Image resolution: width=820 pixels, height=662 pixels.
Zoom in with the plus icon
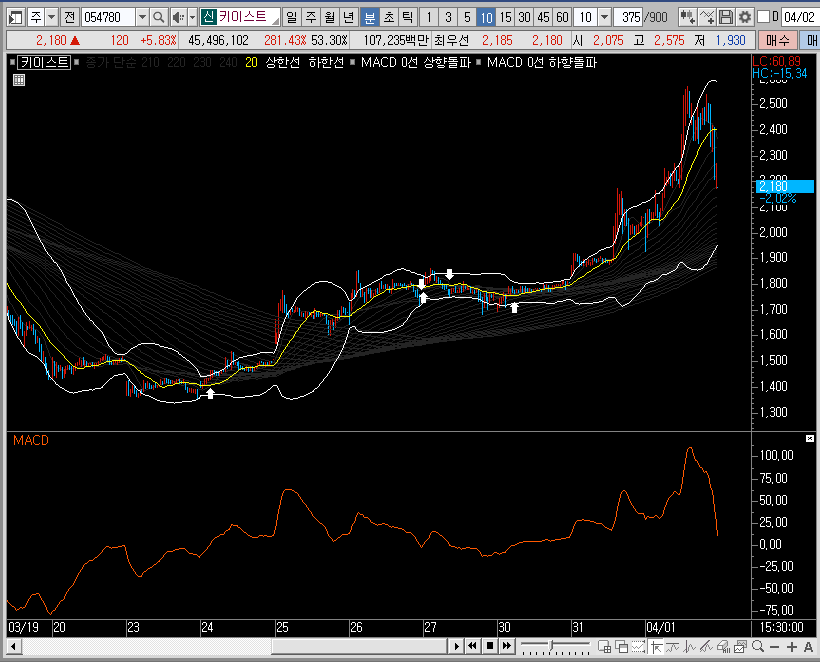[x=792, y=647]
